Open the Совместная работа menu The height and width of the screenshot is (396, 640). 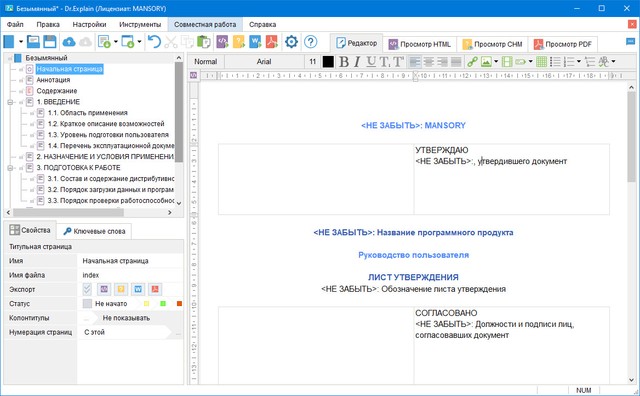[205, 24]
